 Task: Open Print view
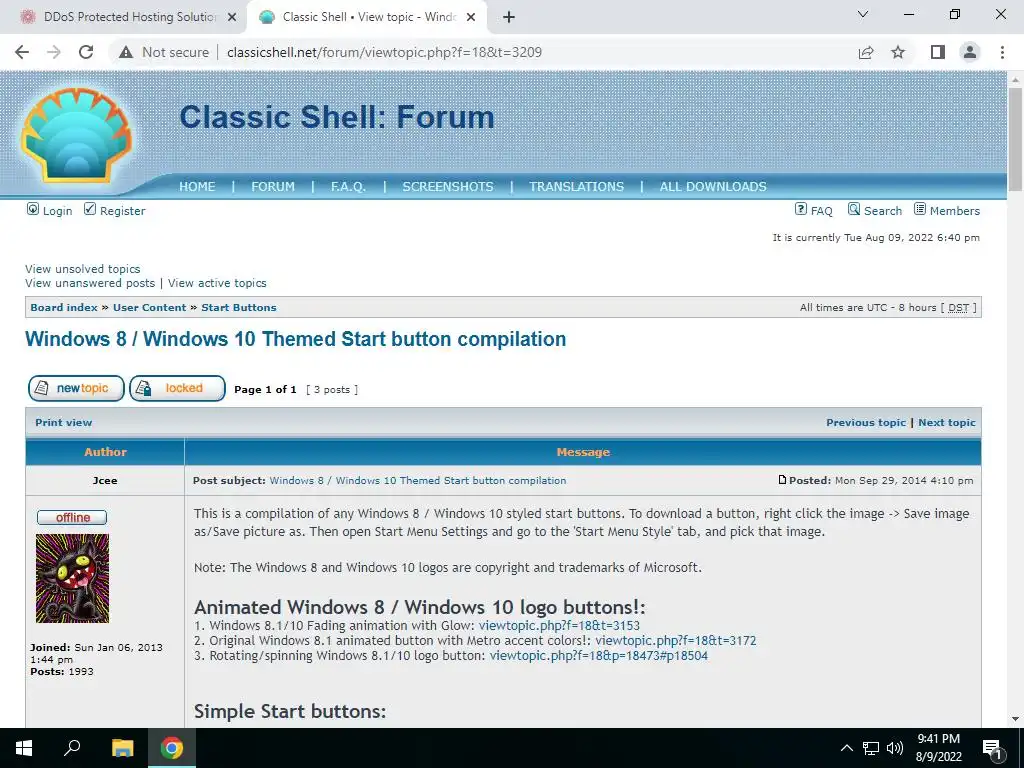click(x=63, y=423)
